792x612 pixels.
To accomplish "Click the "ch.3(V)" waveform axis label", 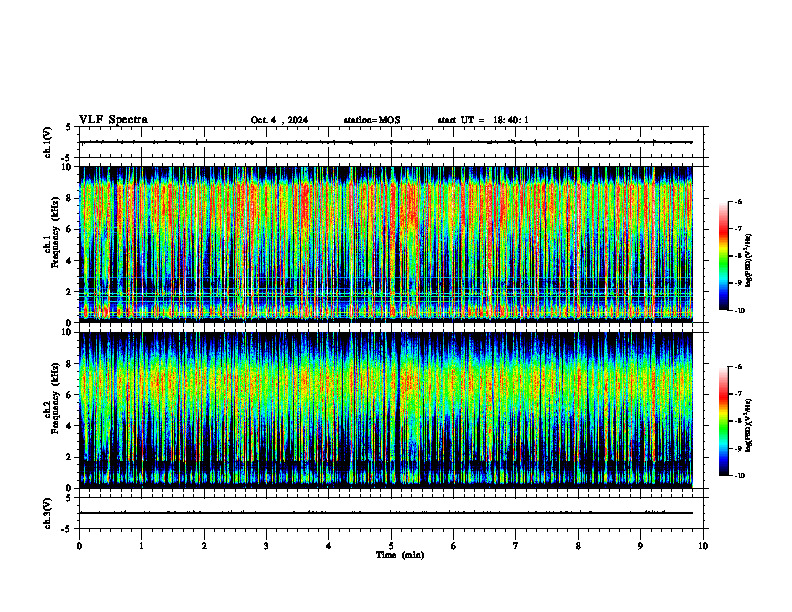I will [x=47, y=513].
